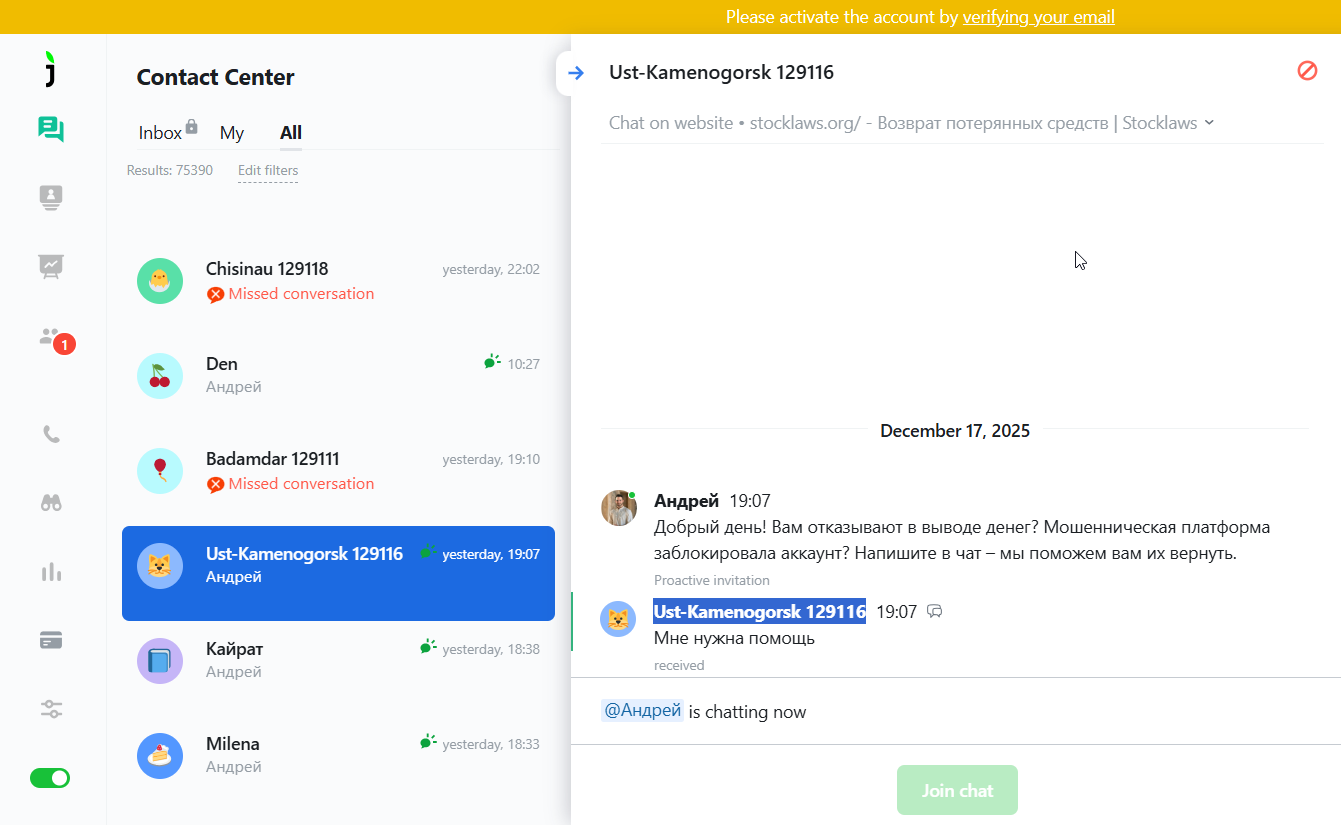This screenshot has width=1341, height=825.
Task: Click the red missed icon under Chisinau 129118
Action: click(215, 295)
